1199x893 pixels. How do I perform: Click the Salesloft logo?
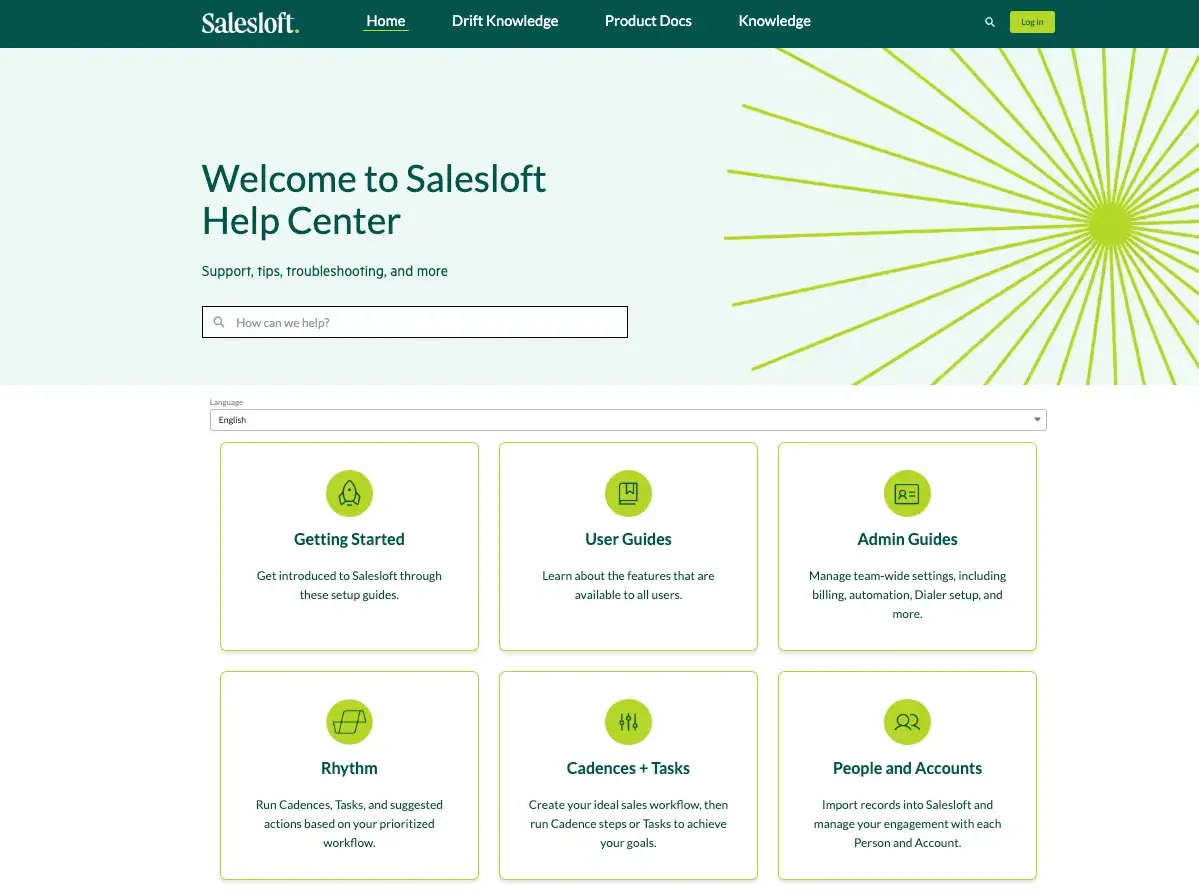point(250,21)
